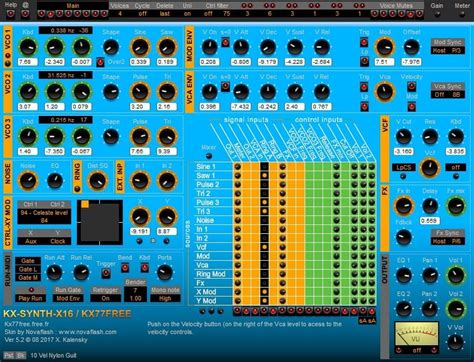Click the Pst button at bottom left
The width and height of the screenshot is (474, 362).
(x=9, y=356)
